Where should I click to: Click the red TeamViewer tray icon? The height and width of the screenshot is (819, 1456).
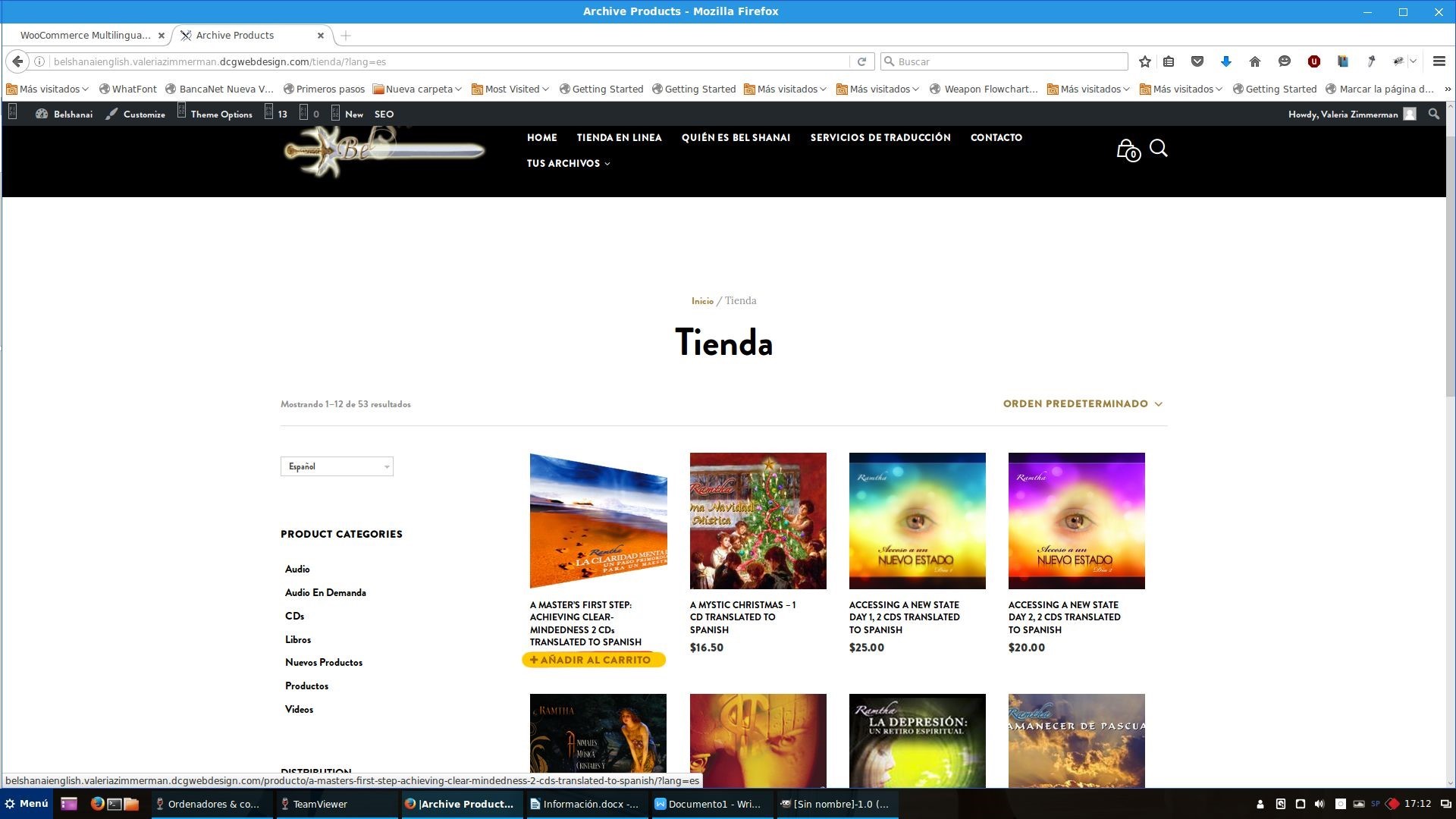pyautogui.click(x=1392, y=804)
